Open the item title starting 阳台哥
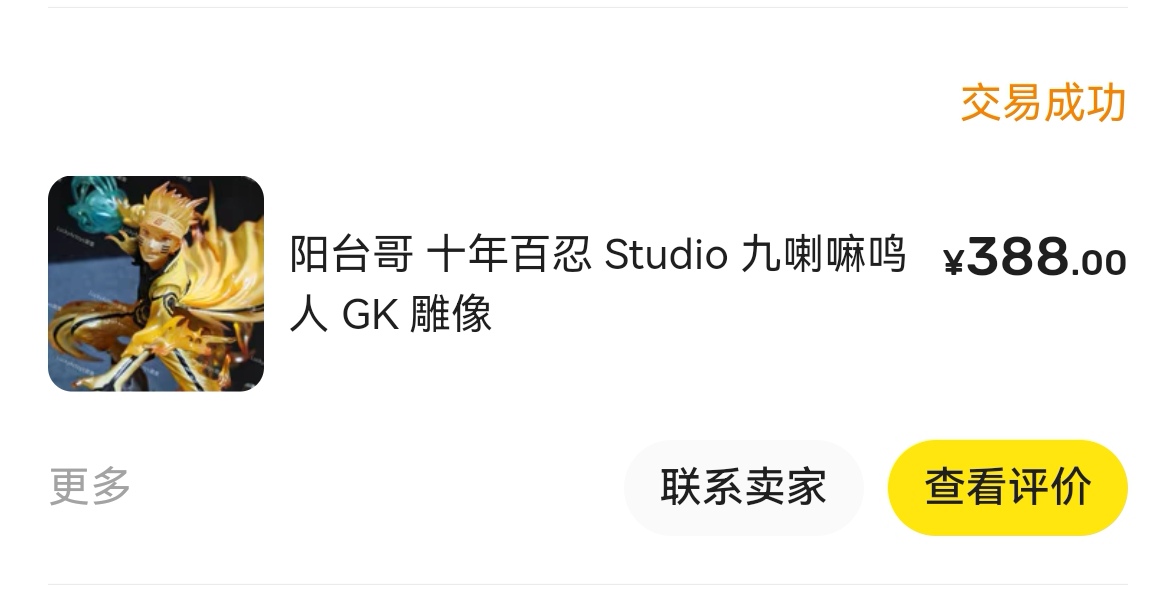Image resolution: width=1176 pixels, height=593 pixels. (x=598, y=283)
